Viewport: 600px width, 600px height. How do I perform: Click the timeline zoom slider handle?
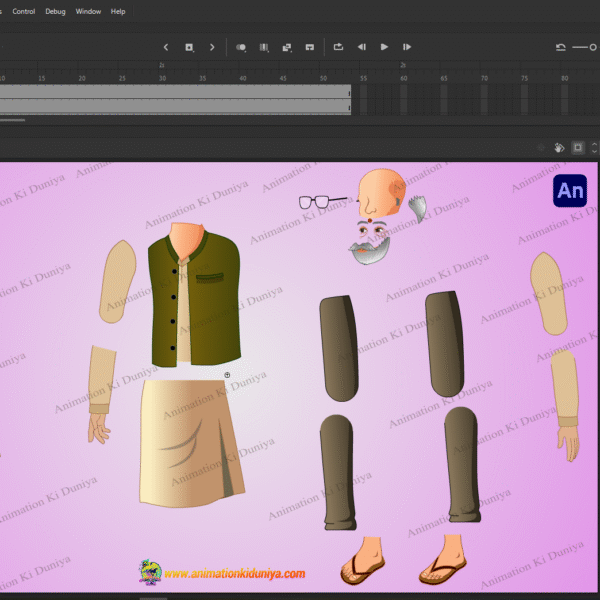coord(593,47)
